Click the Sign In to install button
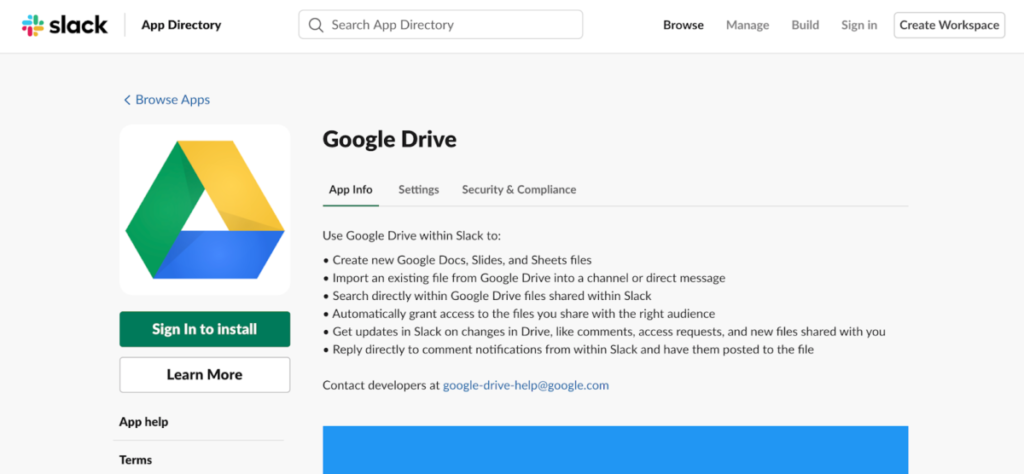 coord(205,329)
